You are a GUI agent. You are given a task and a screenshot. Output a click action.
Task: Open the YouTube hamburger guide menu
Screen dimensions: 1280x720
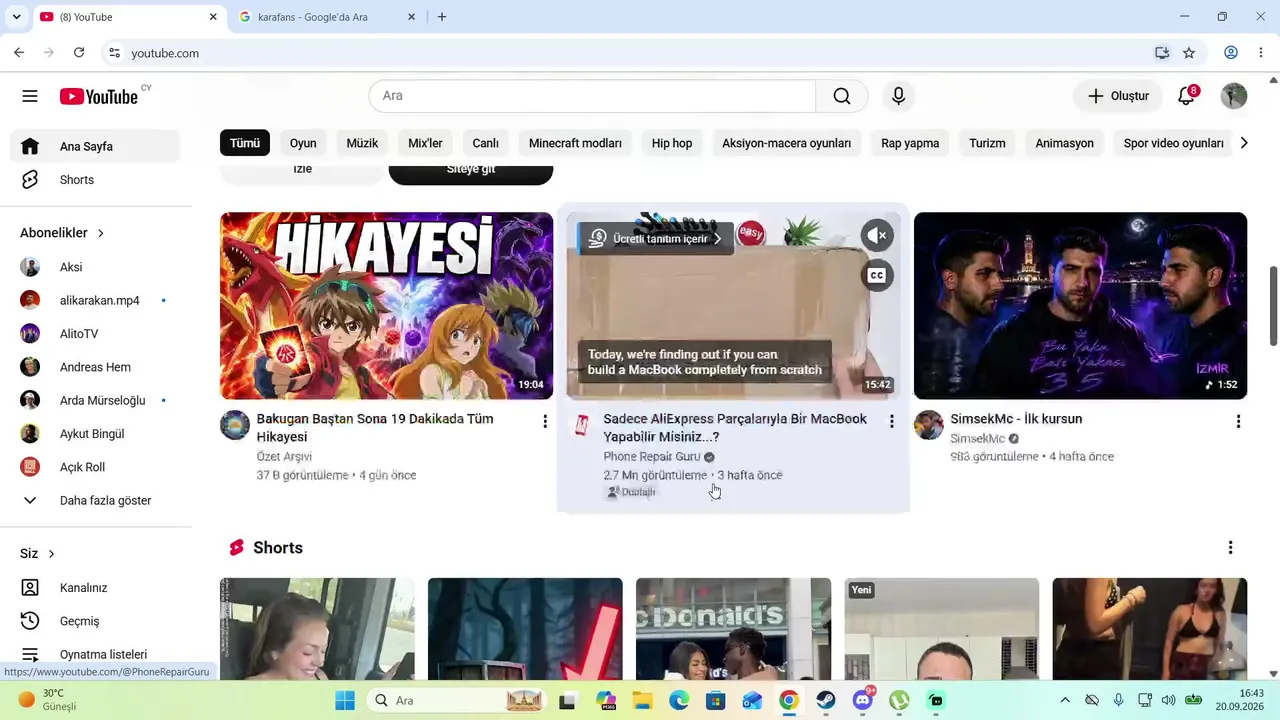(30, 96)
